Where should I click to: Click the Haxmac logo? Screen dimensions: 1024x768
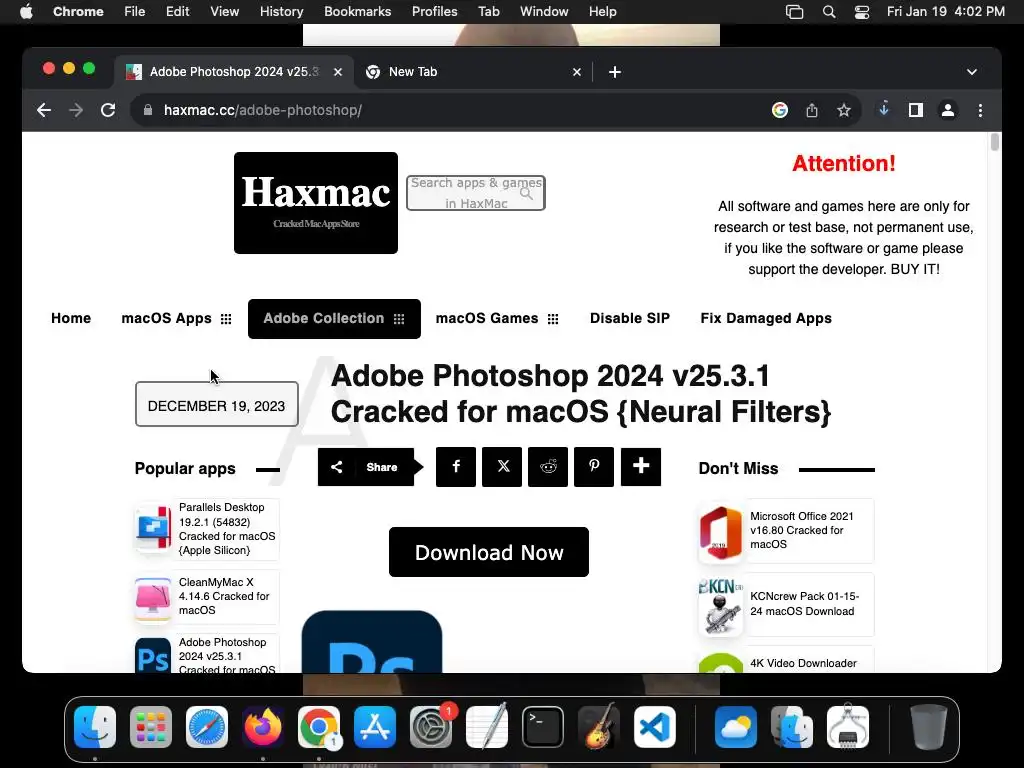[316, 203]
